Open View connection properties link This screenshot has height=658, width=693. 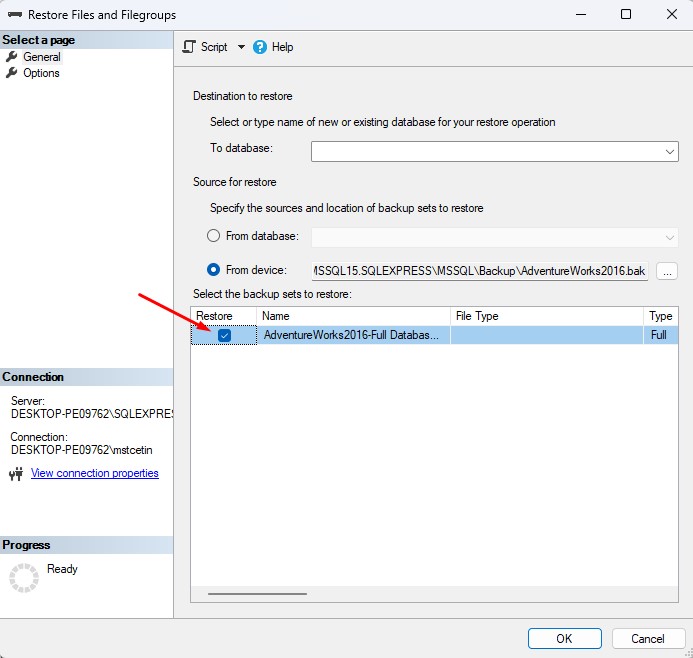pos(95,473)
